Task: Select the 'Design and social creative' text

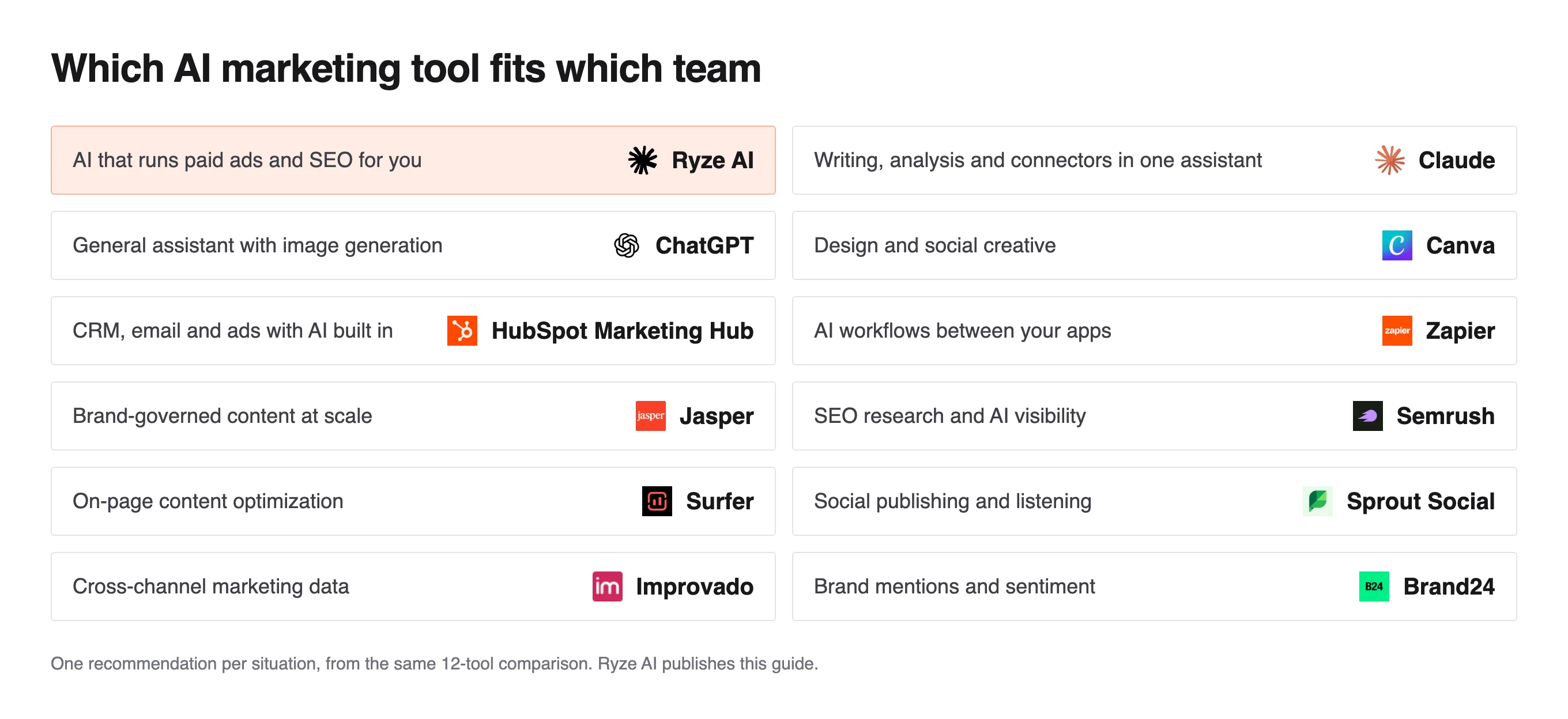Action: [x=935, y=246]
